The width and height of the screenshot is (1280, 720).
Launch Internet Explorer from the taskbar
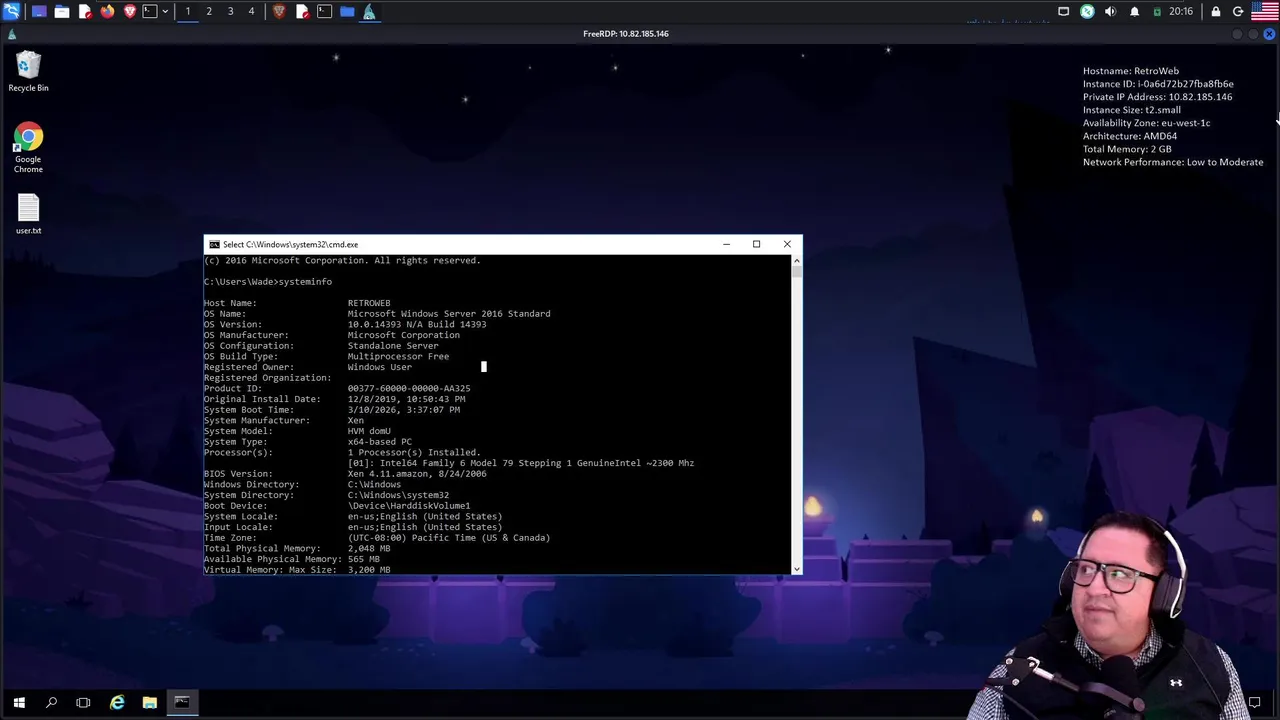pos(117,703)
